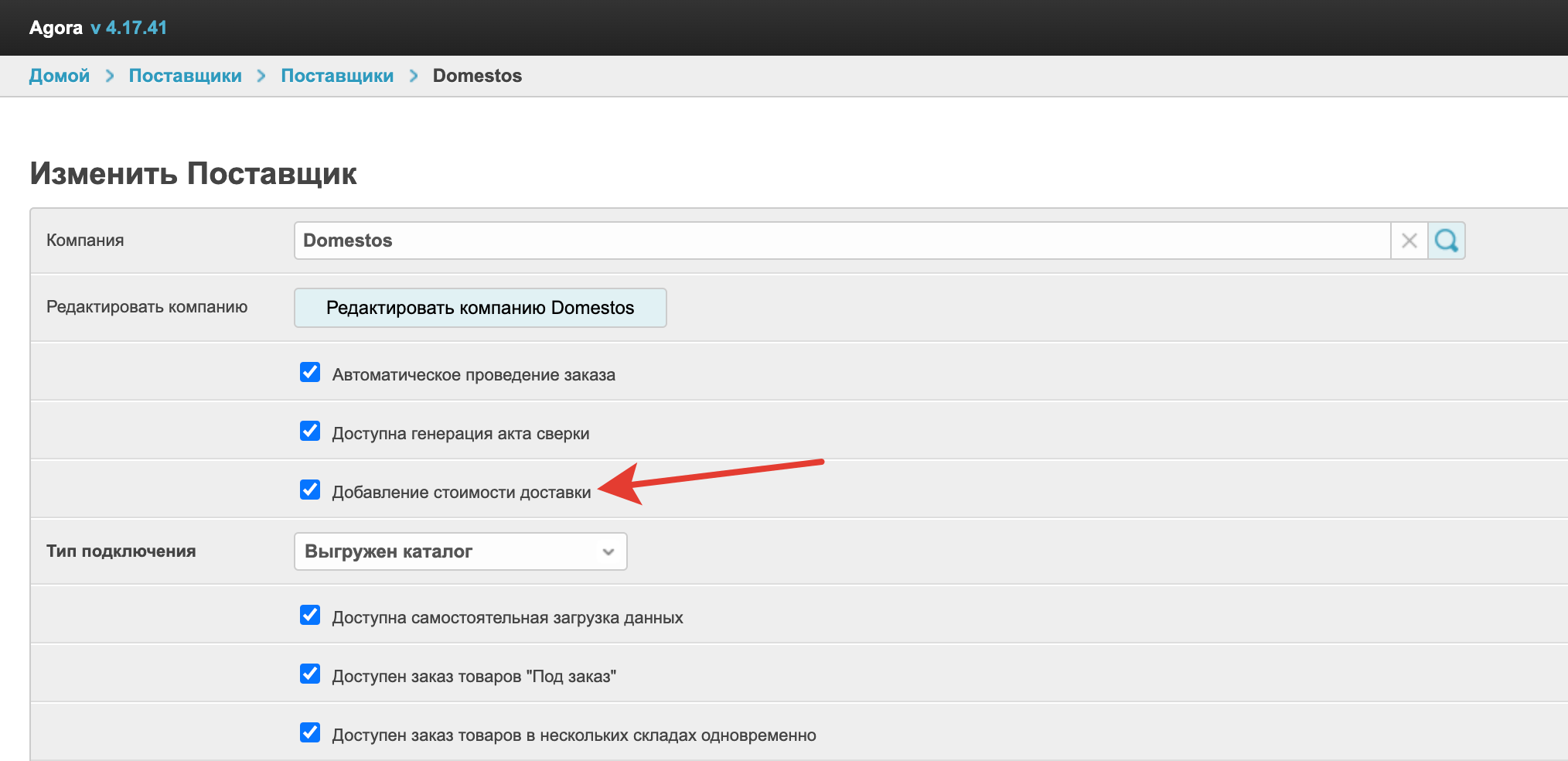The width and height of the screenshot is (1568, 761).
Task: Open the Тип подключения dropdown
Action: tap(460, 551)
